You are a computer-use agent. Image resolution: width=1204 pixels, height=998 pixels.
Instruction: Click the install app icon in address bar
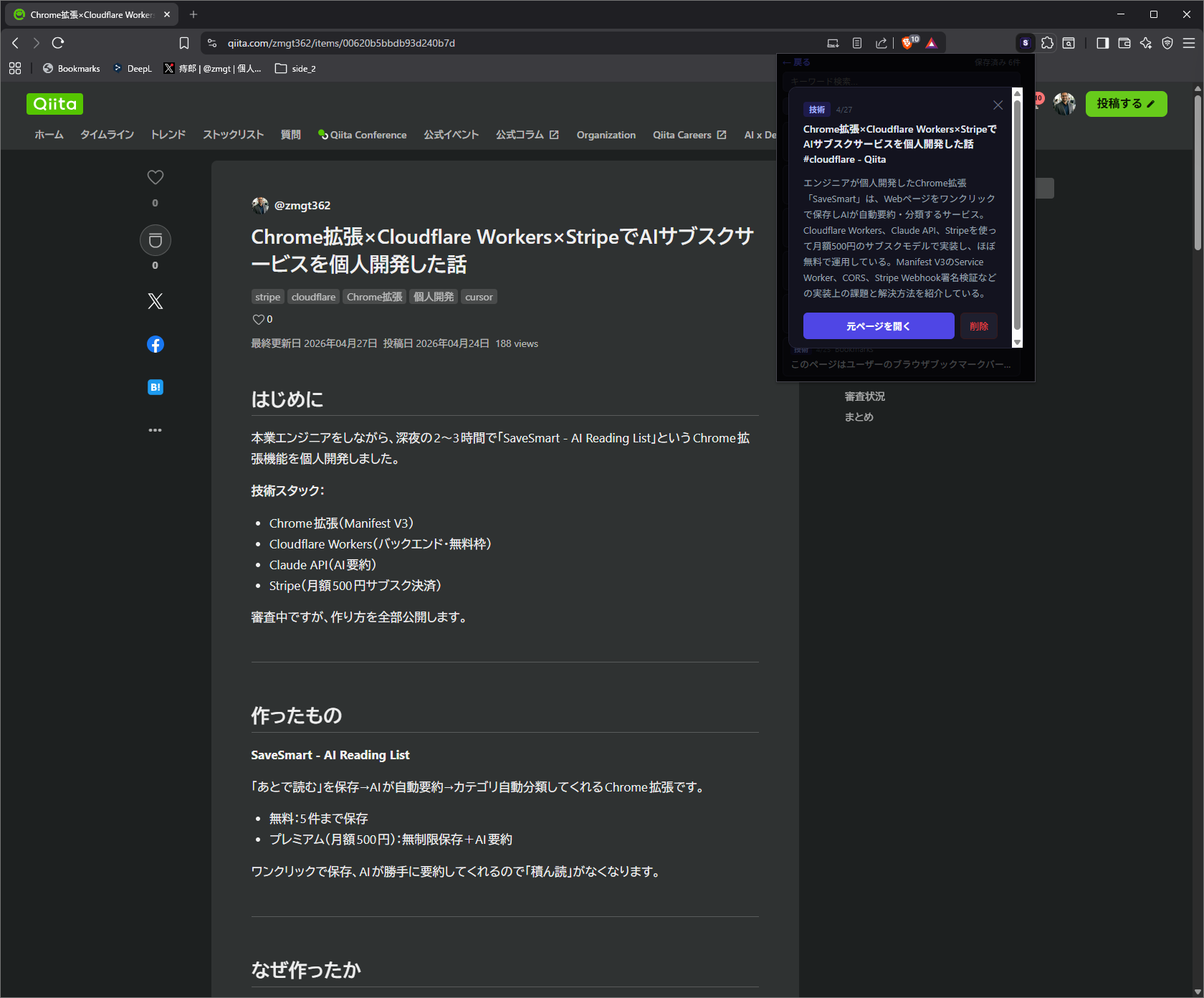pyautogui.click(x=833, y=43)
